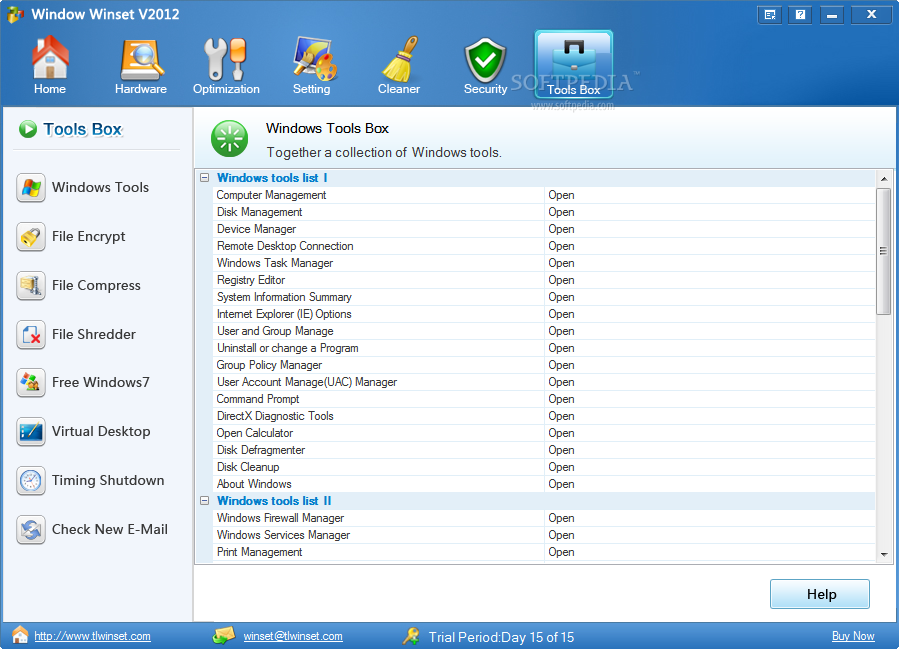Select the Timing Shutdown sidebar label

pos(108,480)
